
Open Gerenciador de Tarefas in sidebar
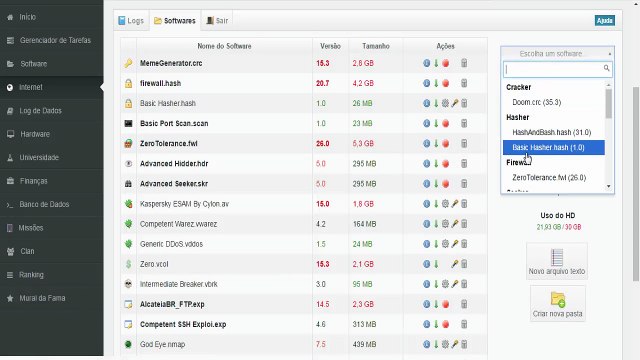coord(51,40)
